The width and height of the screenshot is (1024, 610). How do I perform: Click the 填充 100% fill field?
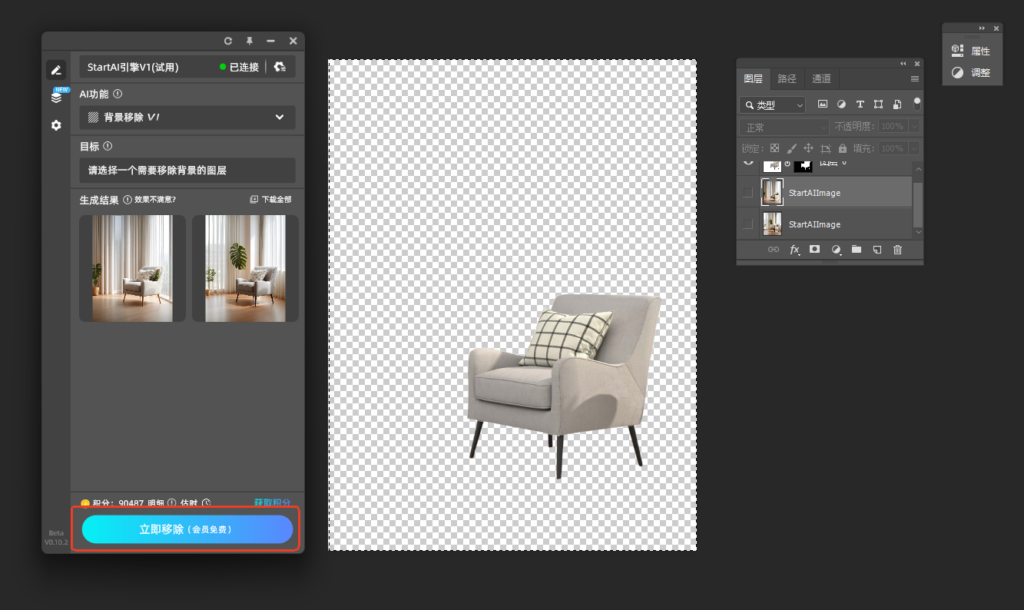coord(892,148)
